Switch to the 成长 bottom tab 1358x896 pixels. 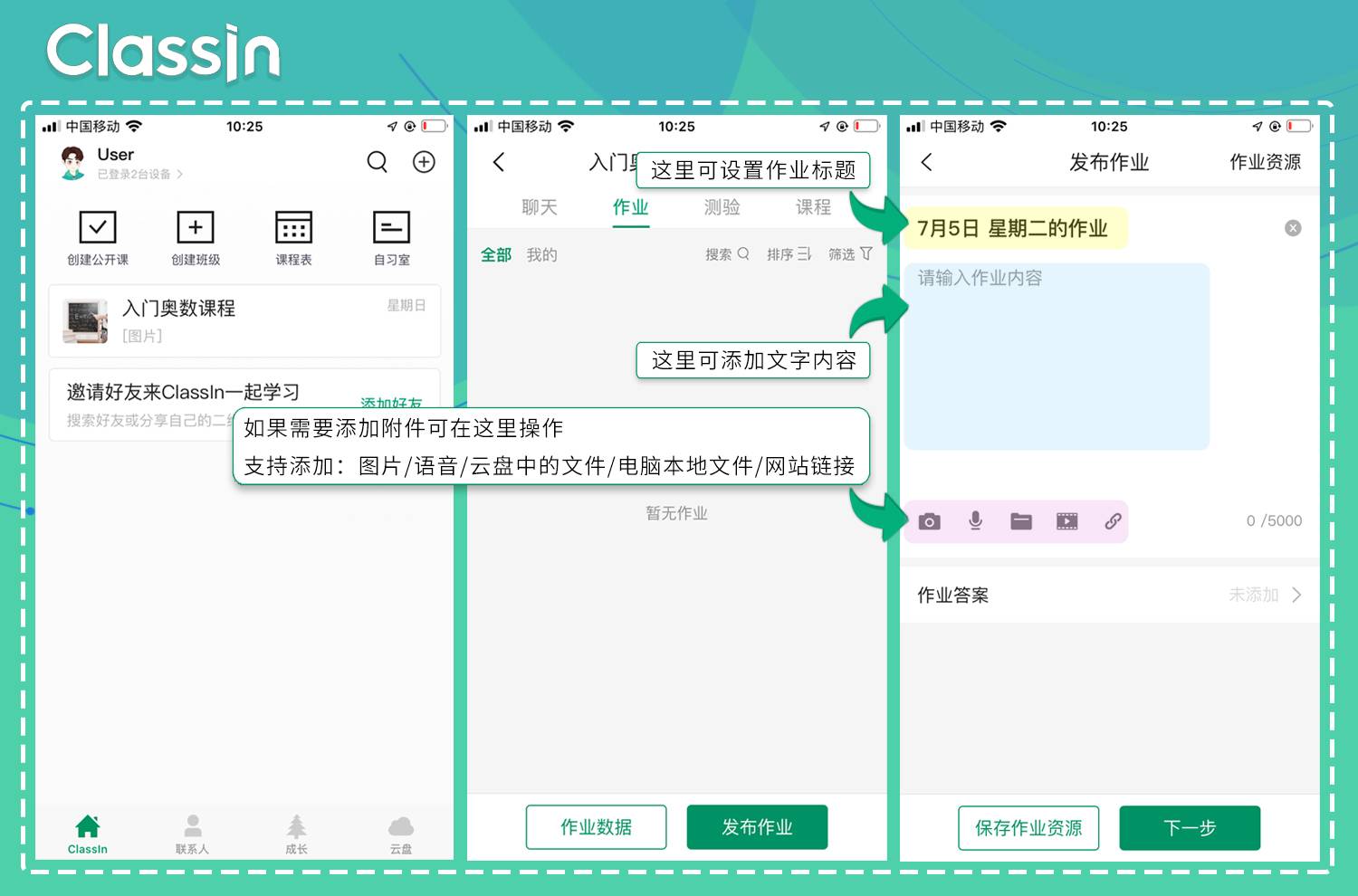[296, 834]
